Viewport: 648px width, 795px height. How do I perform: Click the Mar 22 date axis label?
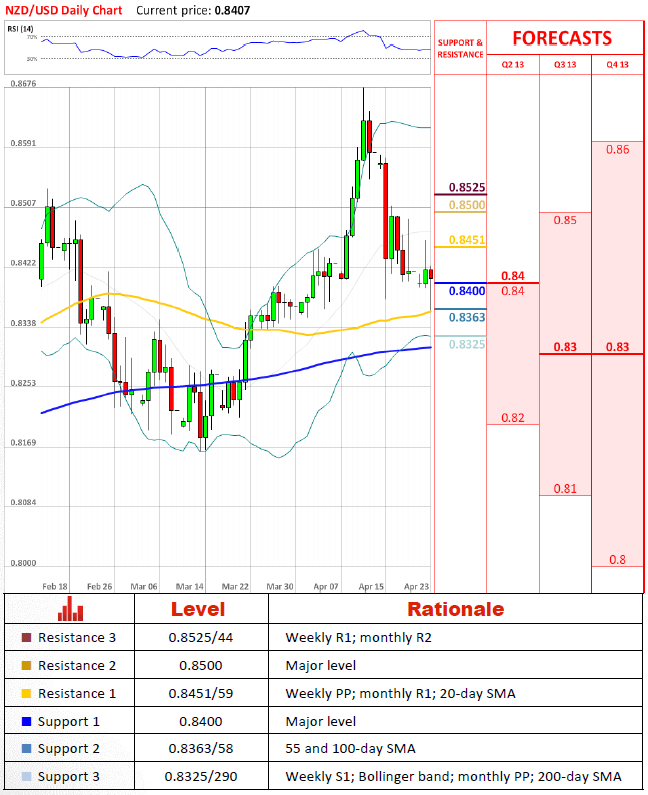click(x=235, y=587)
